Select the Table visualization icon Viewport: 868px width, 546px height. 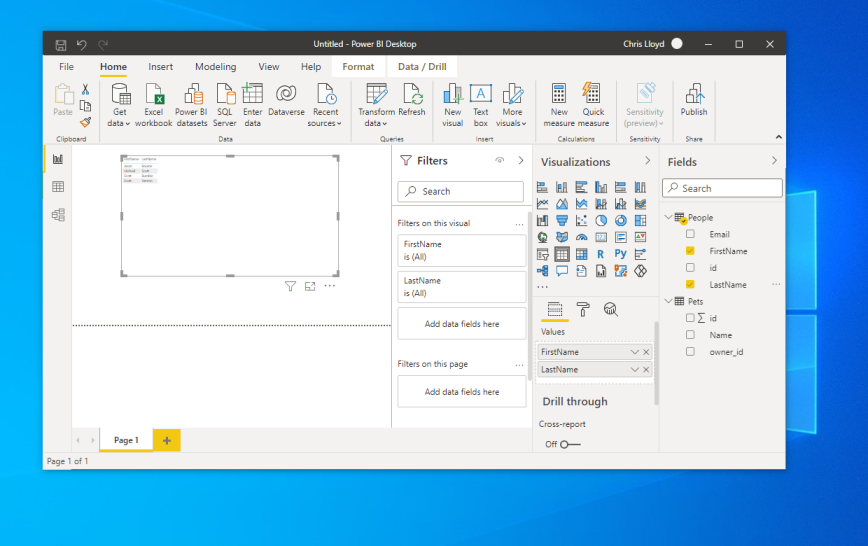coord(562,254)
